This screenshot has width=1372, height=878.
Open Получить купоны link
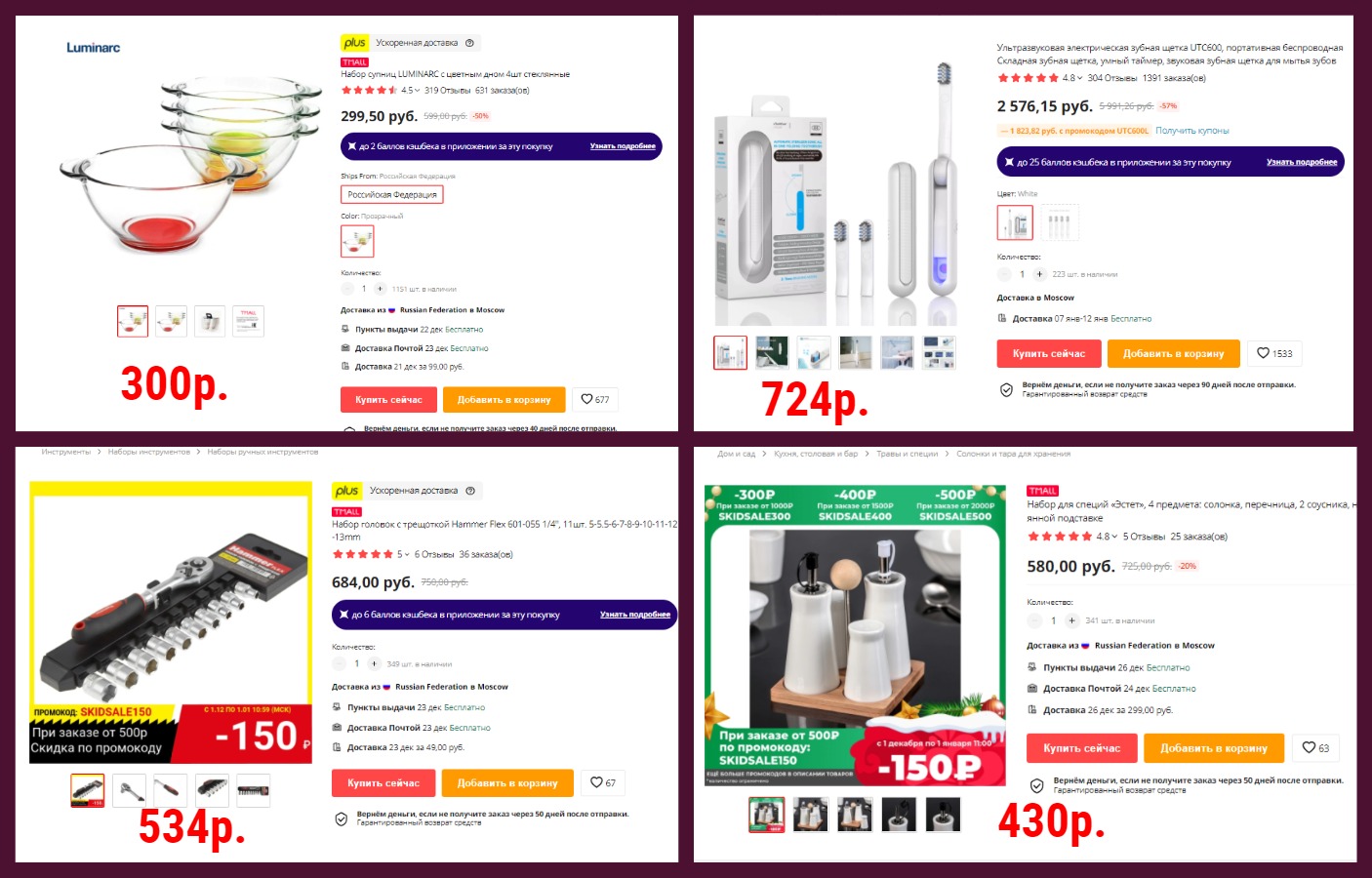pyautogui.click(x=1192, y=131)
